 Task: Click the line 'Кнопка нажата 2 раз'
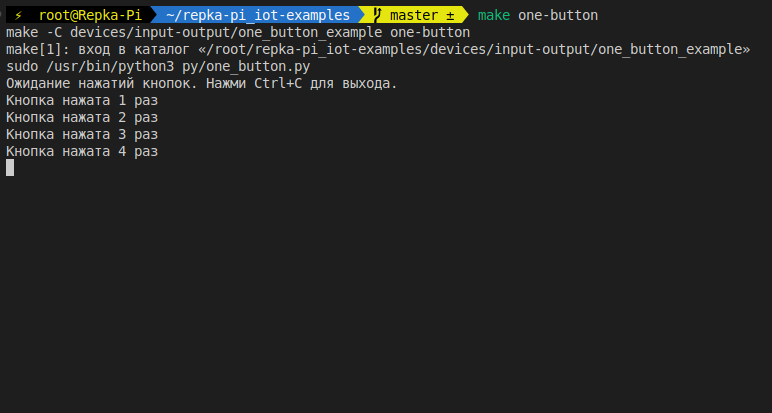pyautogui.click(x=82, y=117)
